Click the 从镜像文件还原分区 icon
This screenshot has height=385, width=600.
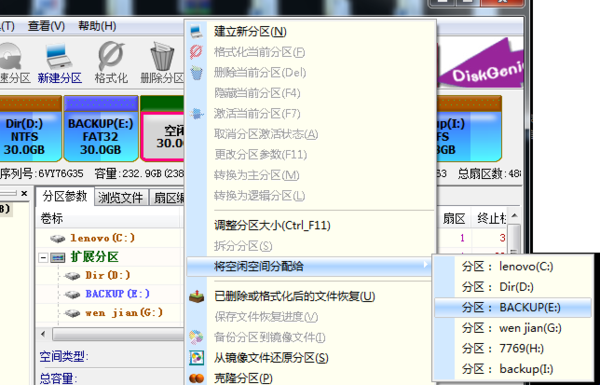click(197, 358)
